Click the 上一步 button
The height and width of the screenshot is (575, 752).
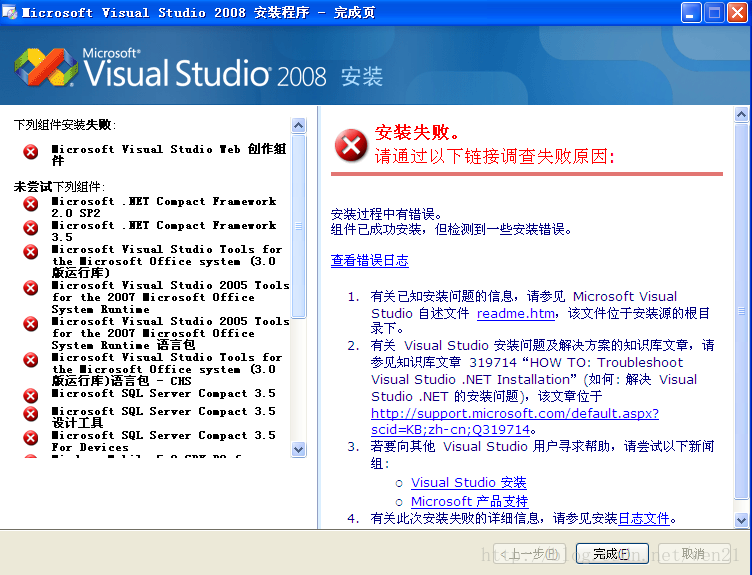click(x=529, y=554)
